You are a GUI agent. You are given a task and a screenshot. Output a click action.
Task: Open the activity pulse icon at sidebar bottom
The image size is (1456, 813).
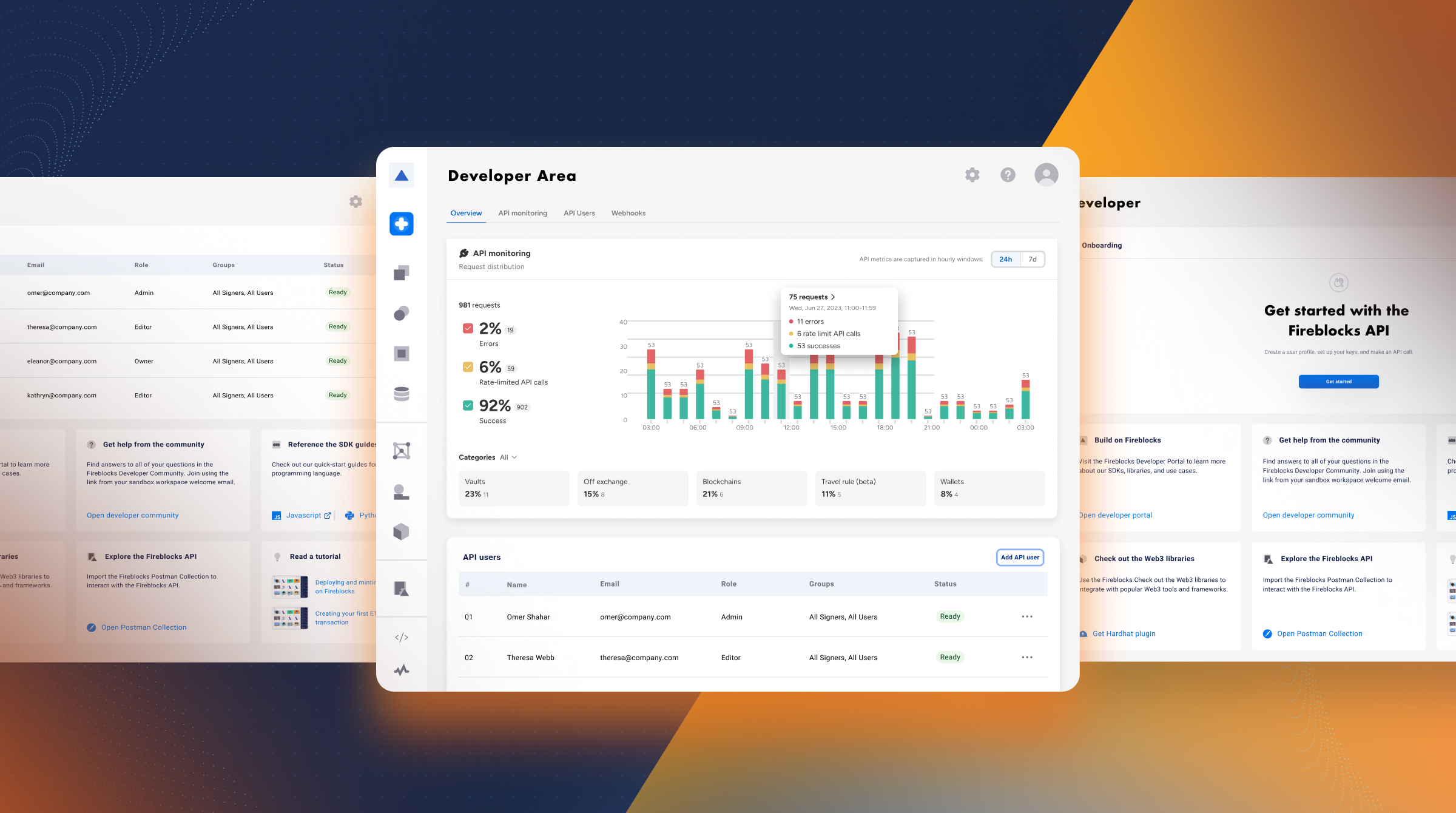click(x=401, y=670)
